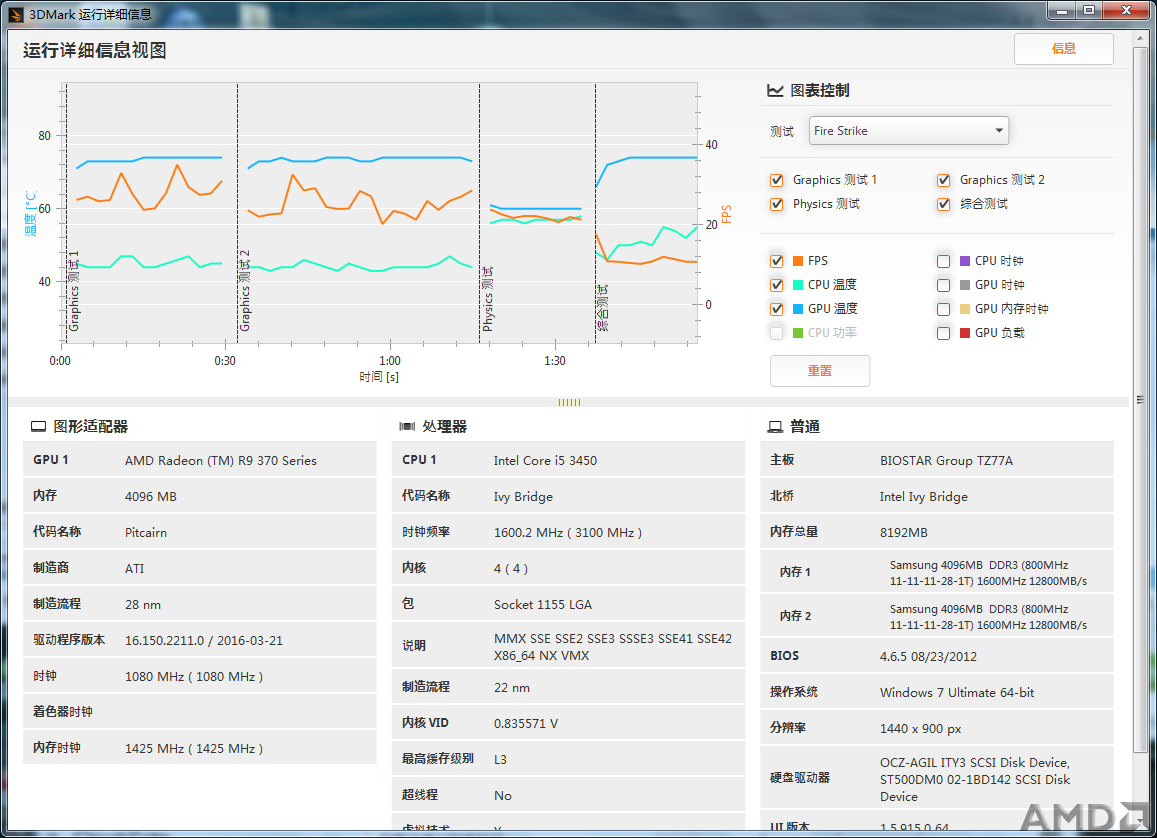Click the 重置 reset button
The width and height of the screenshot is (1157, 838).
tap(820, 370)
